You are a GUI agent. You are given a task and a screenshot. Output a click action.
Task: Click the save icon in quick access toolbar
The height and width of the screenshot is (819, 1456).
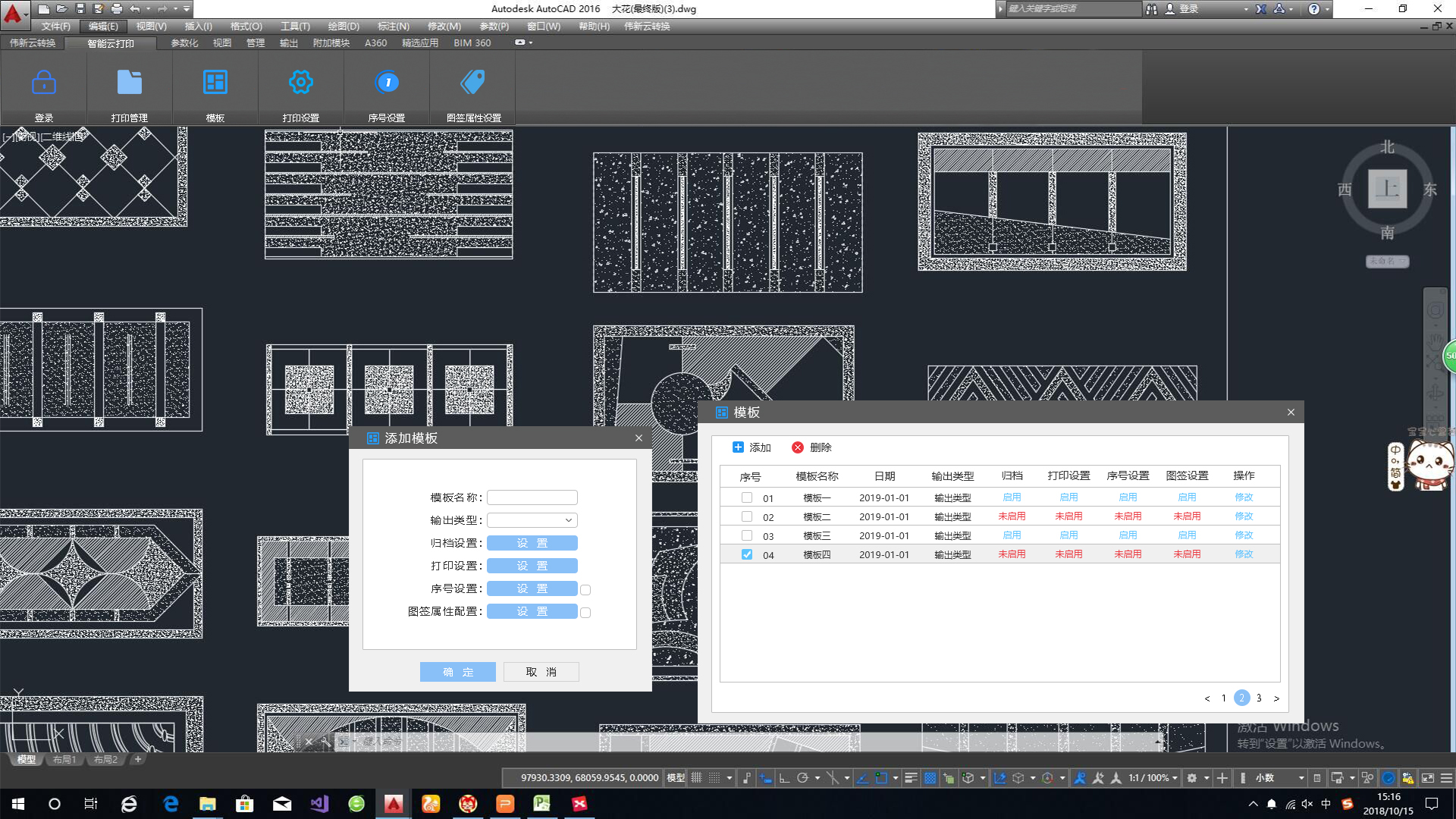tap(80, 9)
